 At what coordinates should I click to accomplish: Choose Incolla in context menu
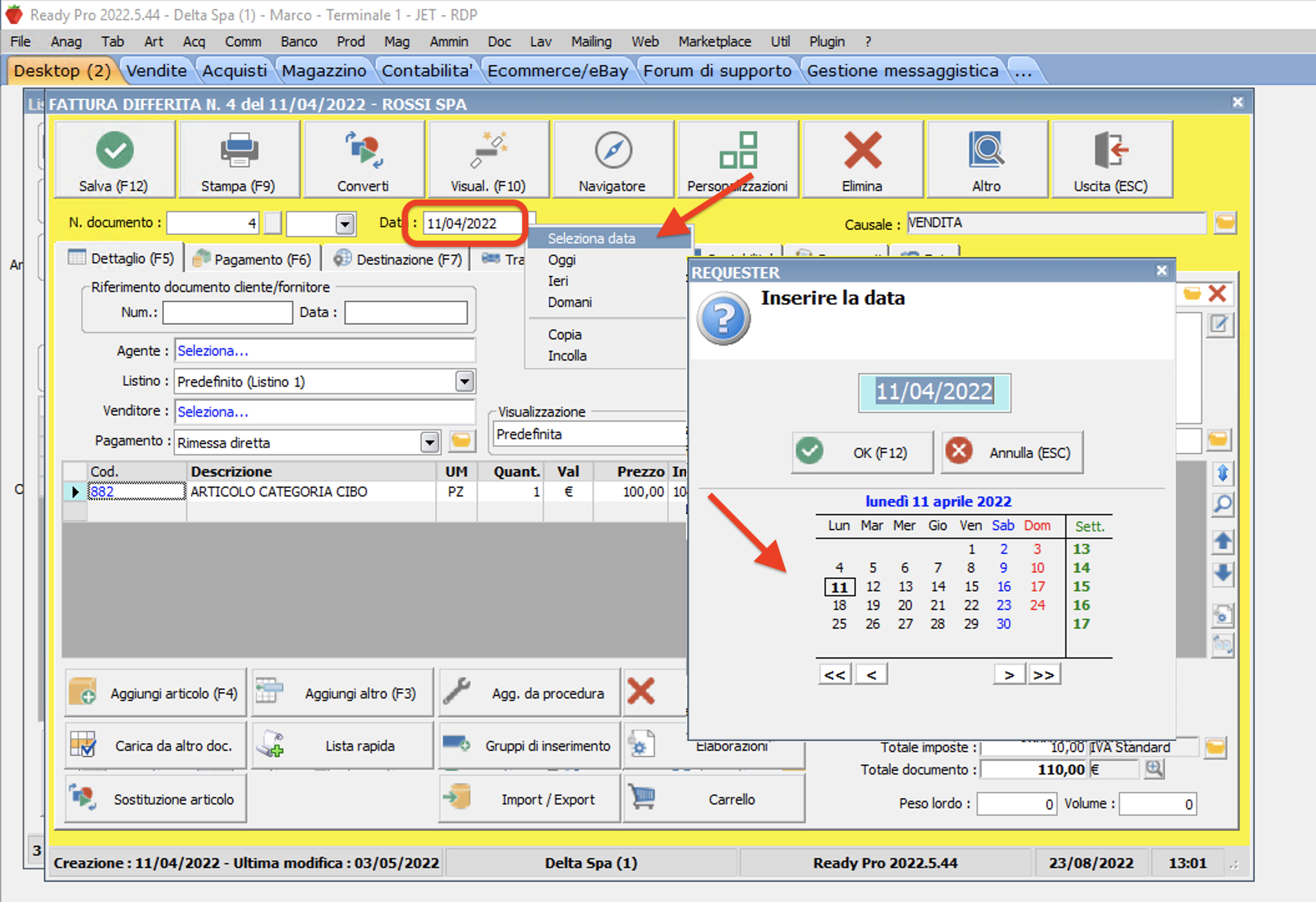click(x=567, y=356)
